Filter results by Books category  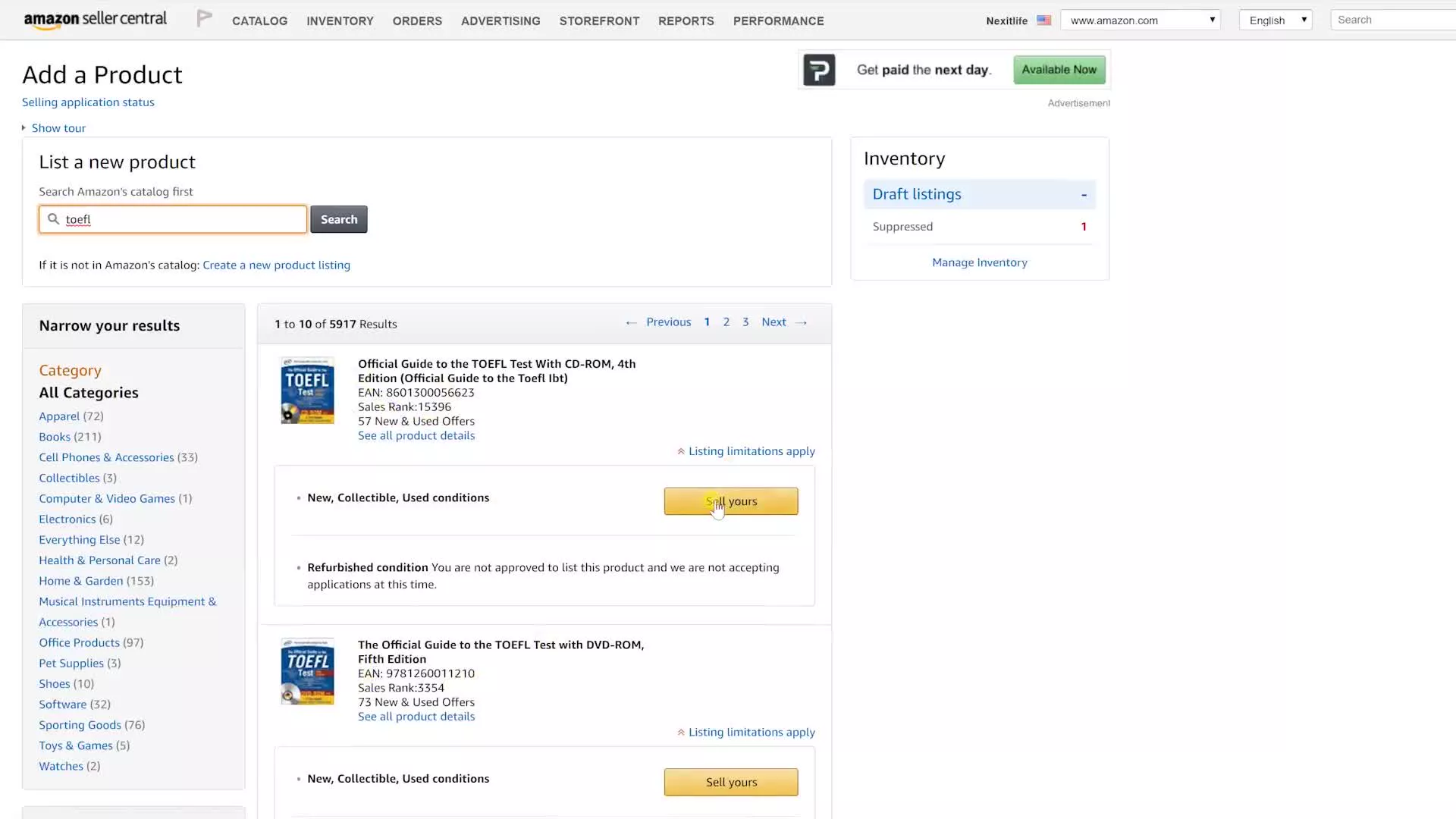pos(55,437)
